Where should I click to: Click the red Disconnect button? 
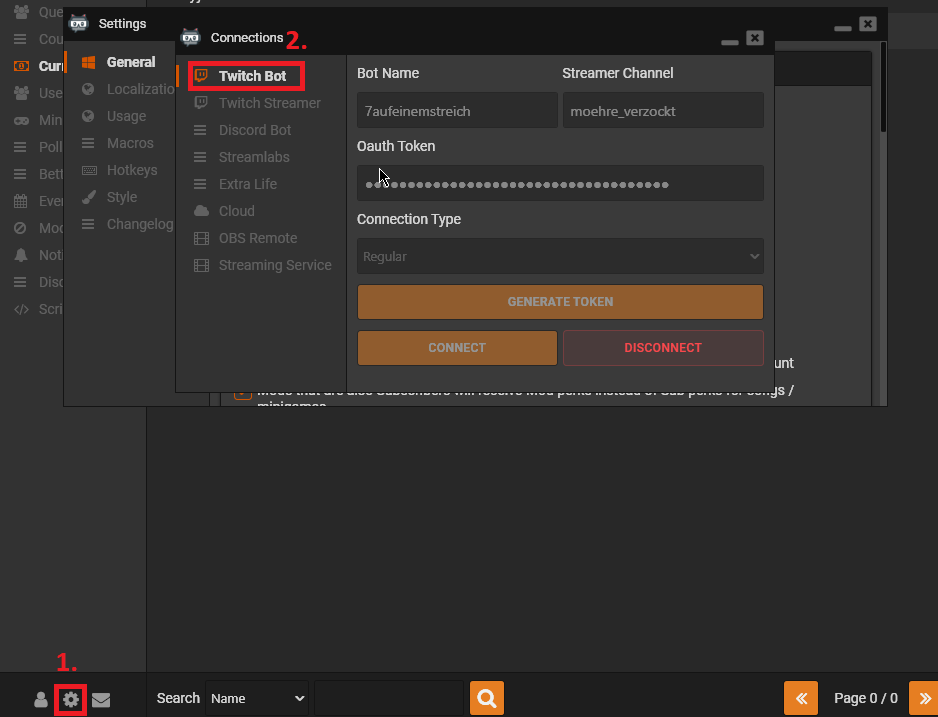tap(662, 348)
